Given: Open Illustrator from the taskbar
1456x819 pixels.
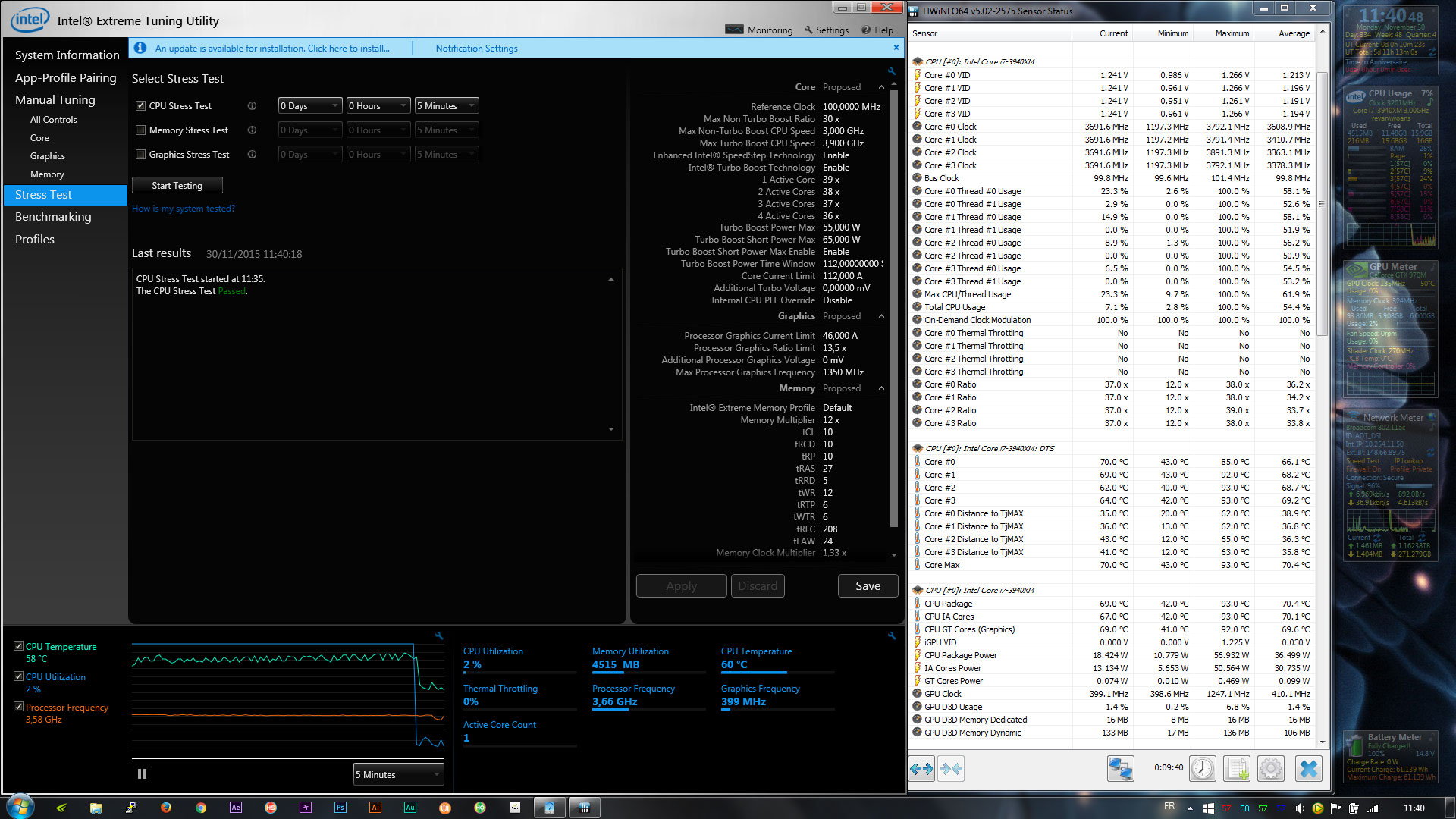Looking at the screenshot, I should tap(375, 808).
